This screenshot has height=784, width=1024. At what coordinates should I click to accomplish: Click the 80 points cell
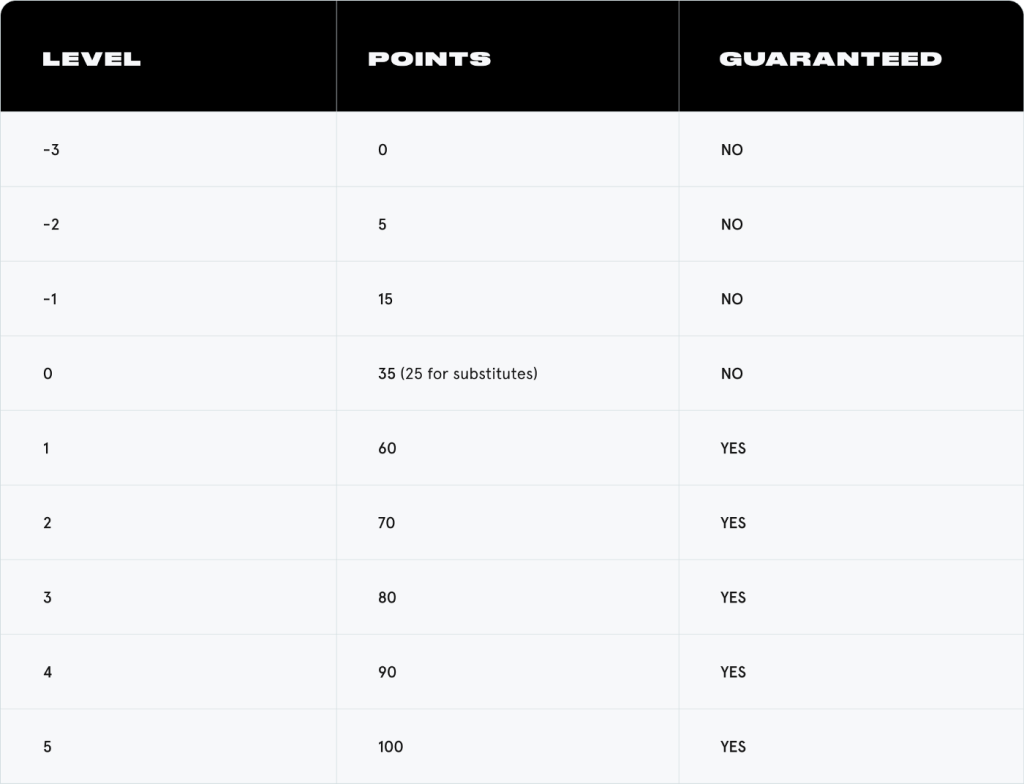tap(387, 598)
